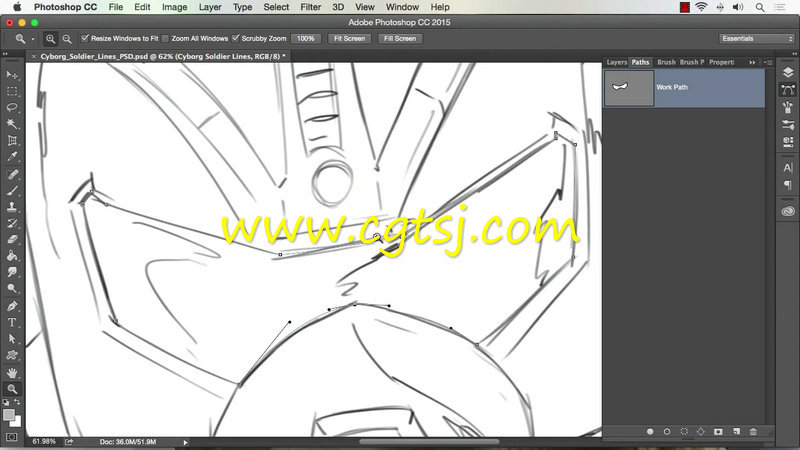The width and height of the screenshot is (800, 450).
Task: Click the background color swatch
Action: [x=17, y=422]
